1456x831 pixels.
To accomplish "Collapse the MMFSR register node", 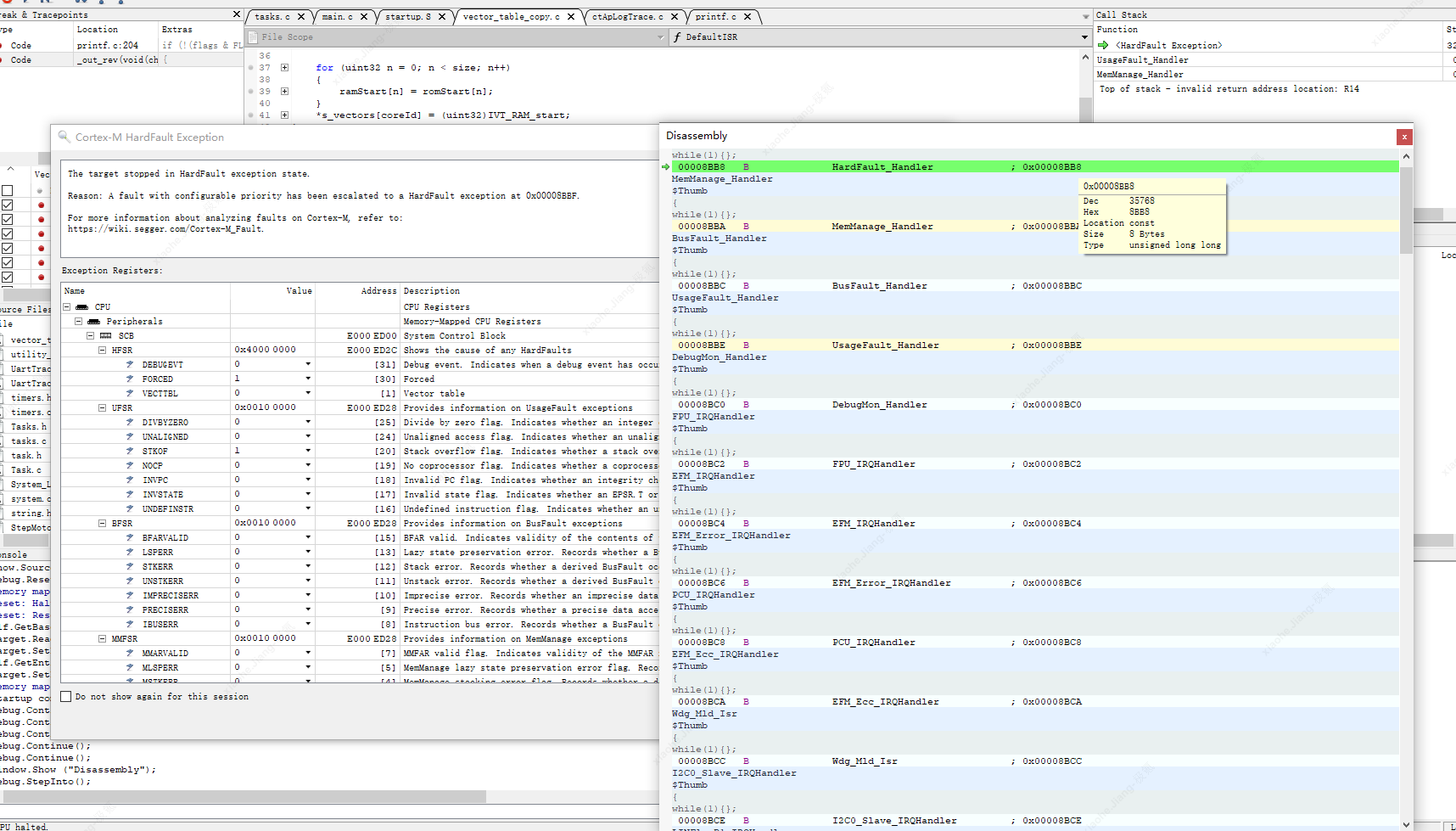I will click(103, 638).
